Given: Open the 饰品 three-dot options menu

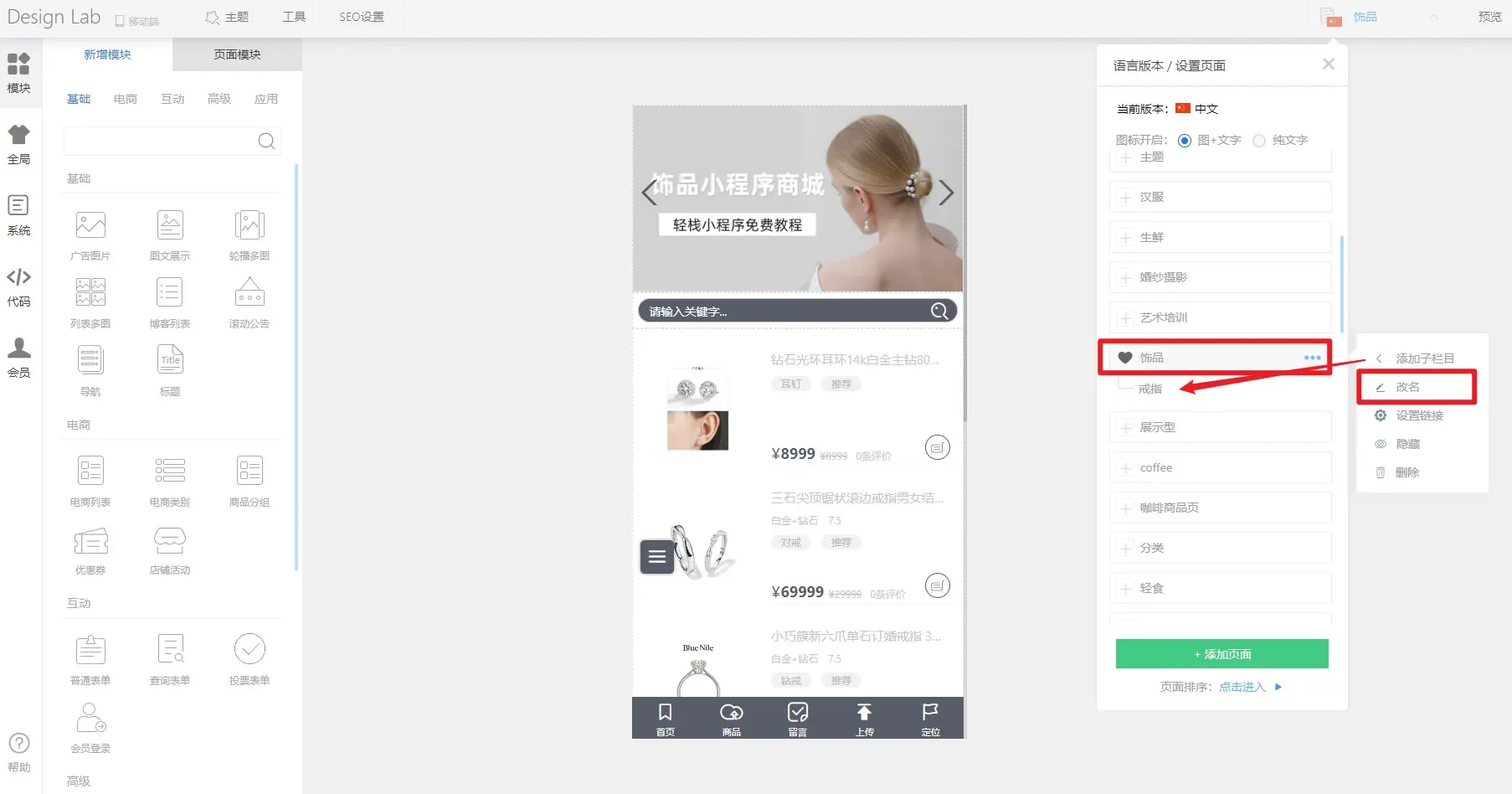Looking at the screenshot, I should coord(1312,358).
